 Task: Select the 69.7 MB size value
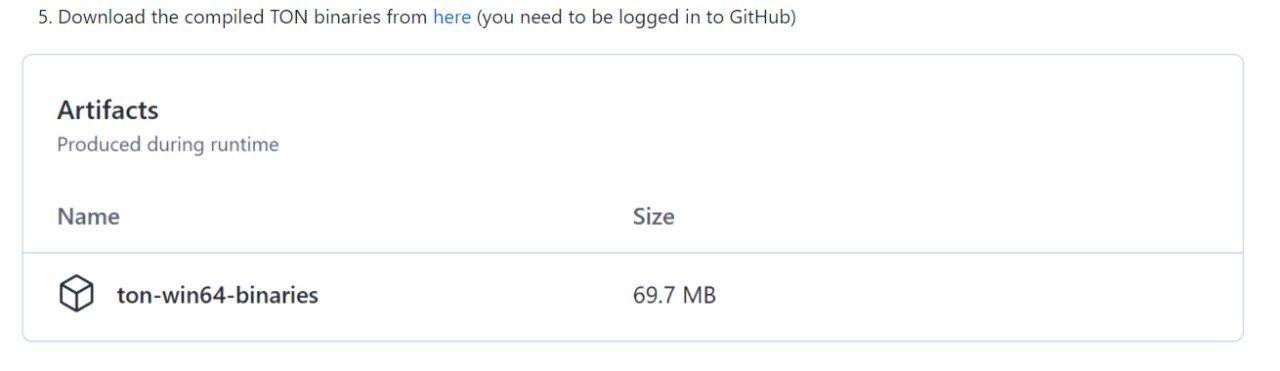[x=674, y=295]
